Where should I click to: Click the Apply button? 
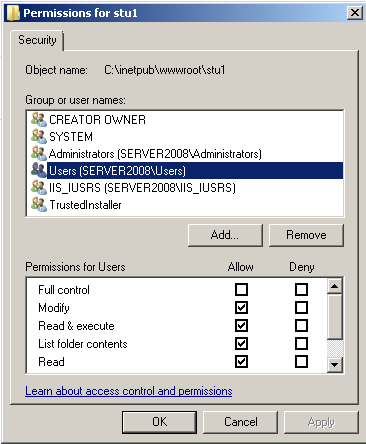pos(321,422)
